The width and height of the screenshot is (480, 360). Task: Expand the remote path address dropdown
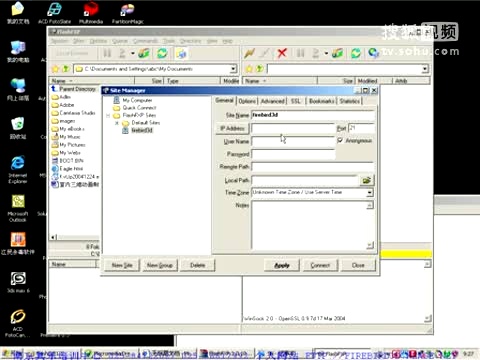pos(425,69)
